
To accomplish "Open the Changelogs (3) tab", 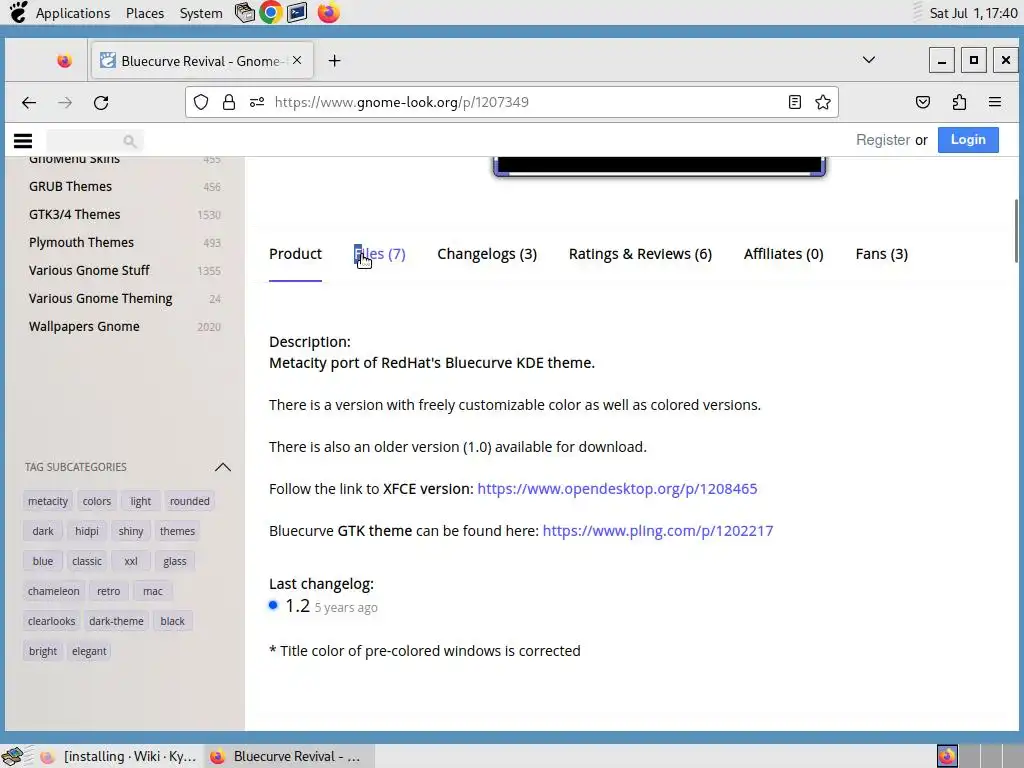I will (487, 254).
